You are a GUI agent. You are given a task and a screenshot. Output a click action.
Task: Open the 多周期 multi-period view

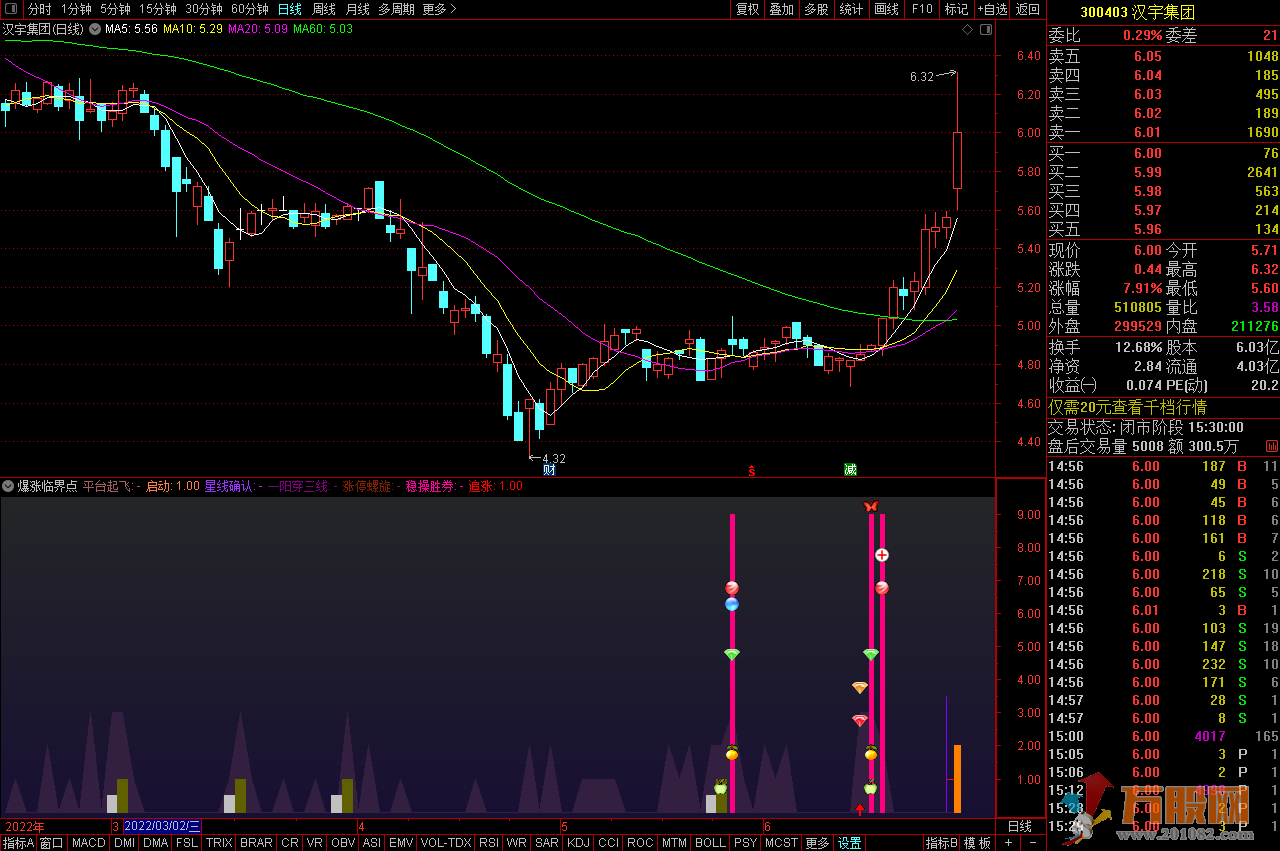(x=397, y=9)
